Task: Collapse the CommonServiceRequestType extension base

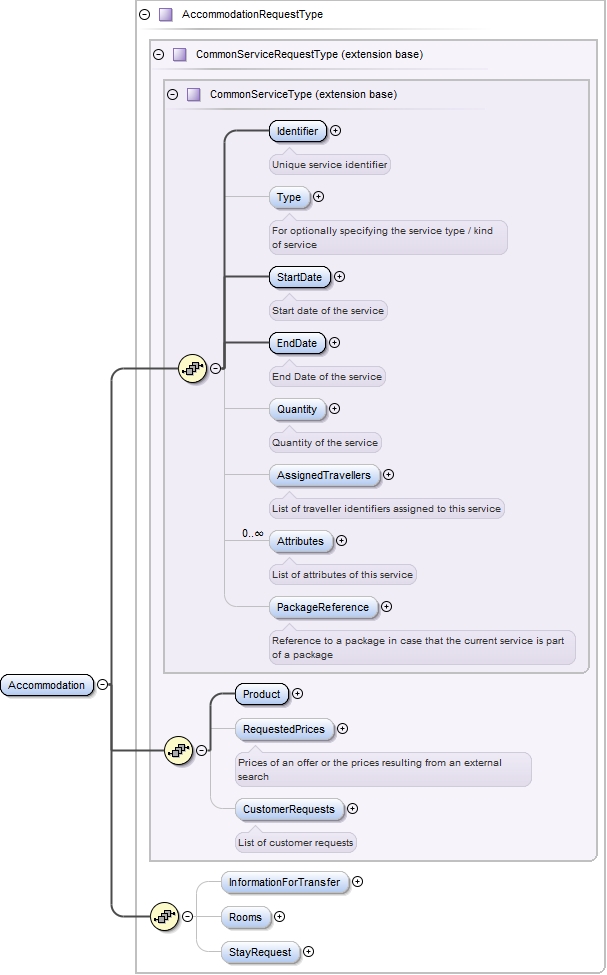Action: pos(159,54)
